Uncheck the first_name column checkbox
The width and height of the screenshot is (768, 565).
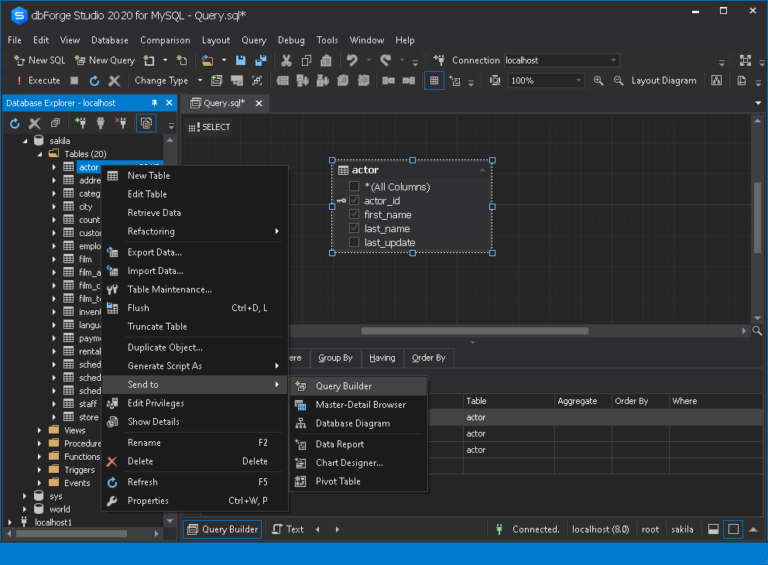click(354, 215)
